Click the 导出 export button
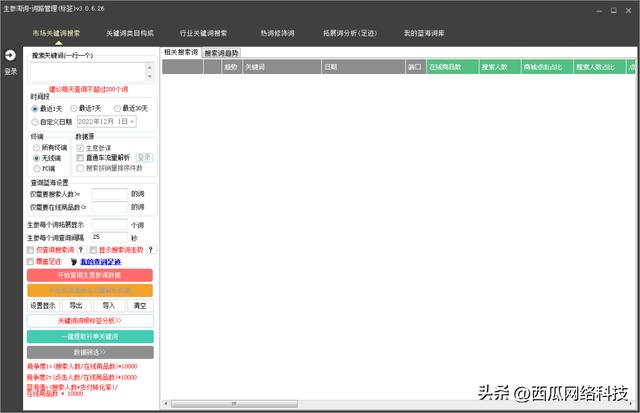This screenshot has height=413, width=640. [76, 305]
